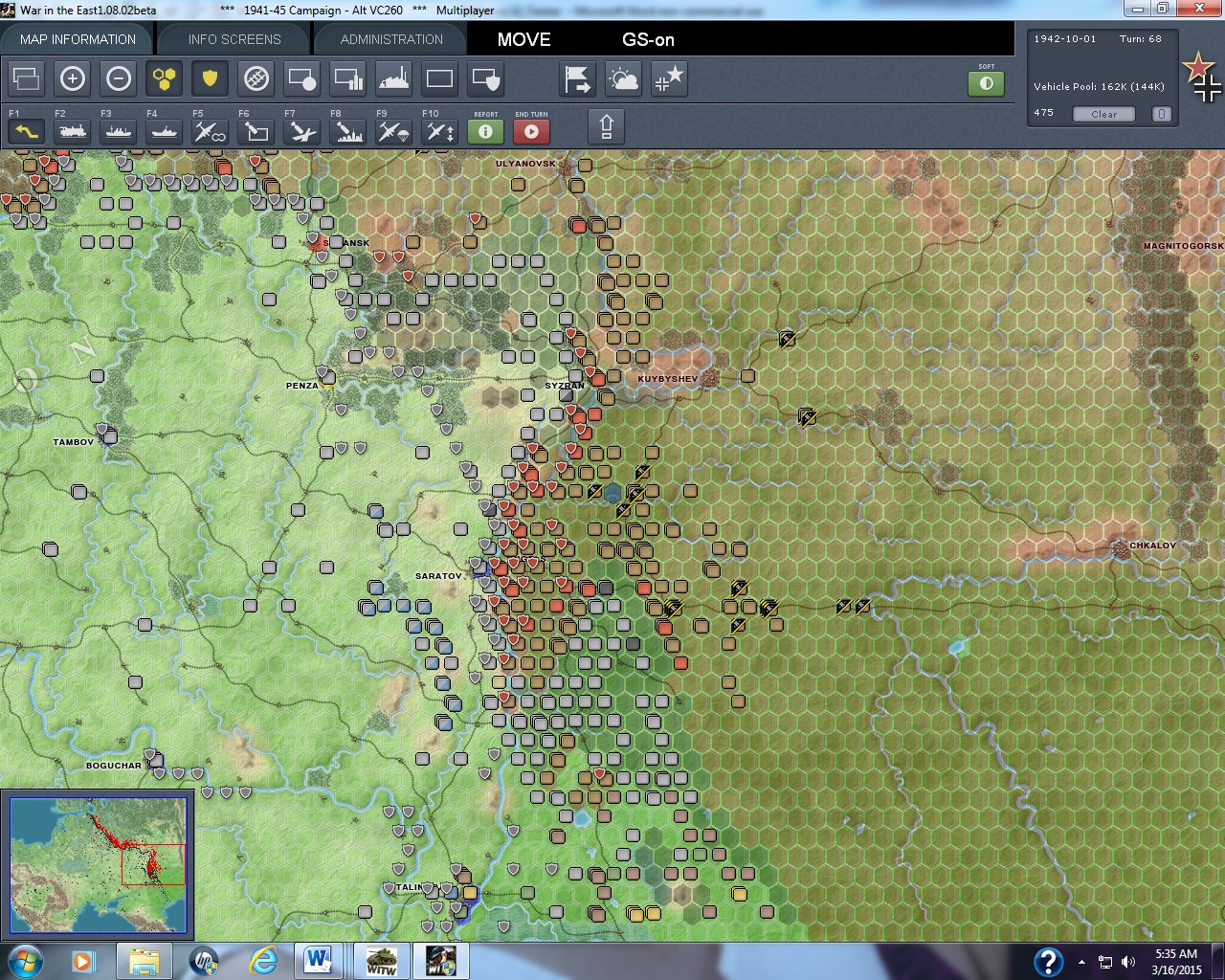Click the crosshatched globe map icon
Viewport: 1225px width, 980px height.
[256, 78]
